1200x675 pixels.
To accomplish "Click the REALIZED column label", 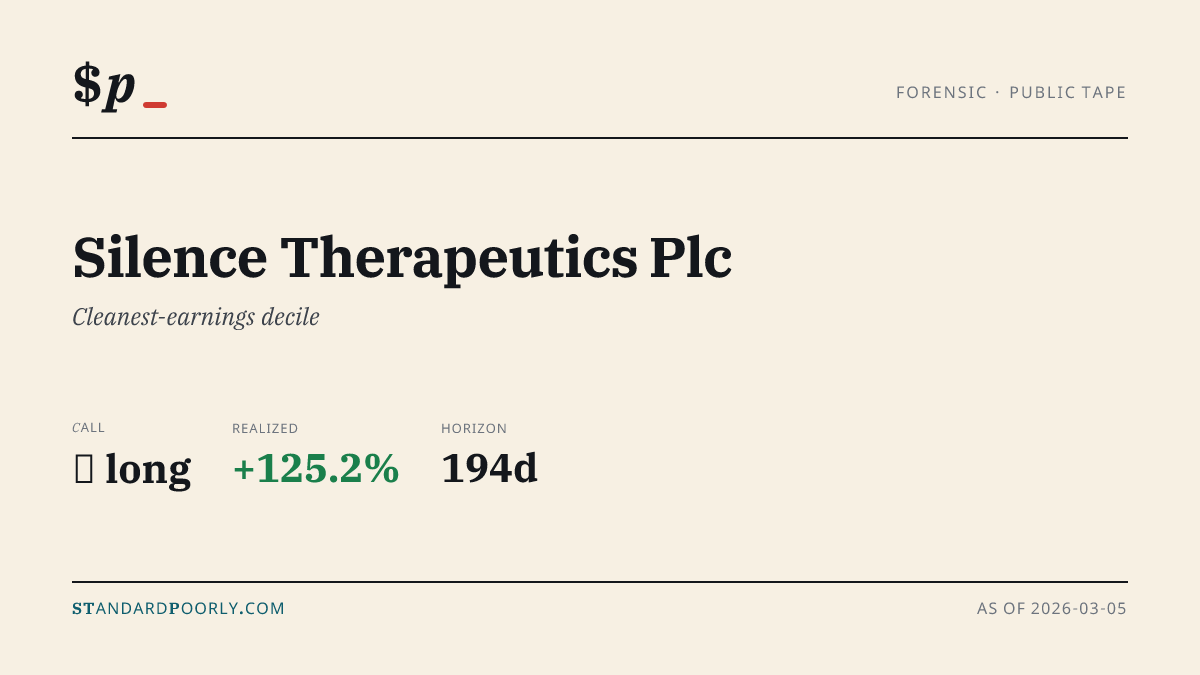I will 265,428.
